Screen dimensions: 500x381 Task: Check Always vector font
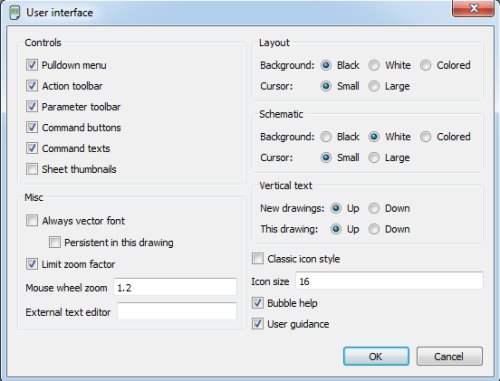tap(32, 220)
